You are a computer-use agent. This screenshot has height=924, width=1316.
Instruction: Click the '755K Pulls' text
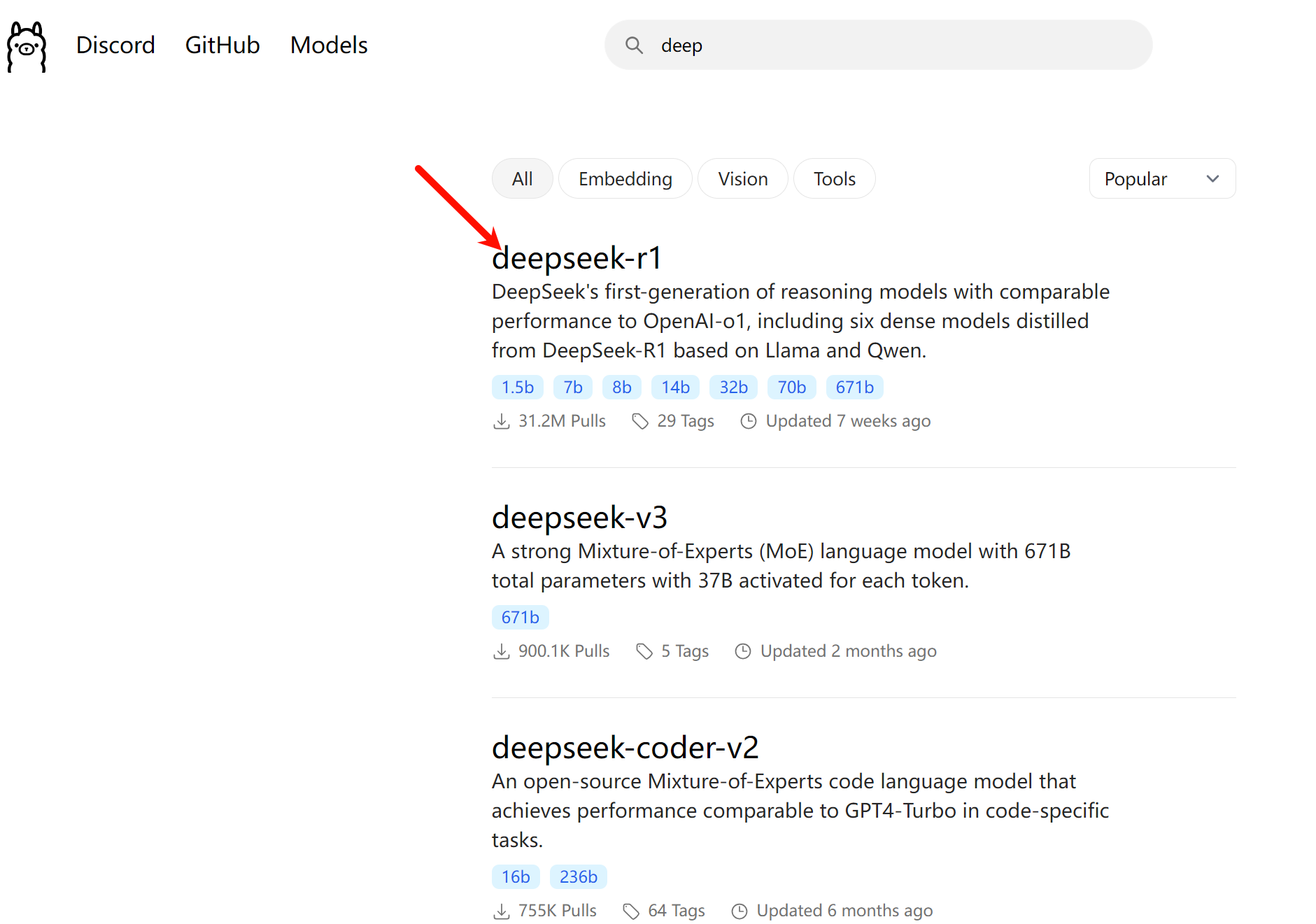pyautogui.click(x=558, y=911)
